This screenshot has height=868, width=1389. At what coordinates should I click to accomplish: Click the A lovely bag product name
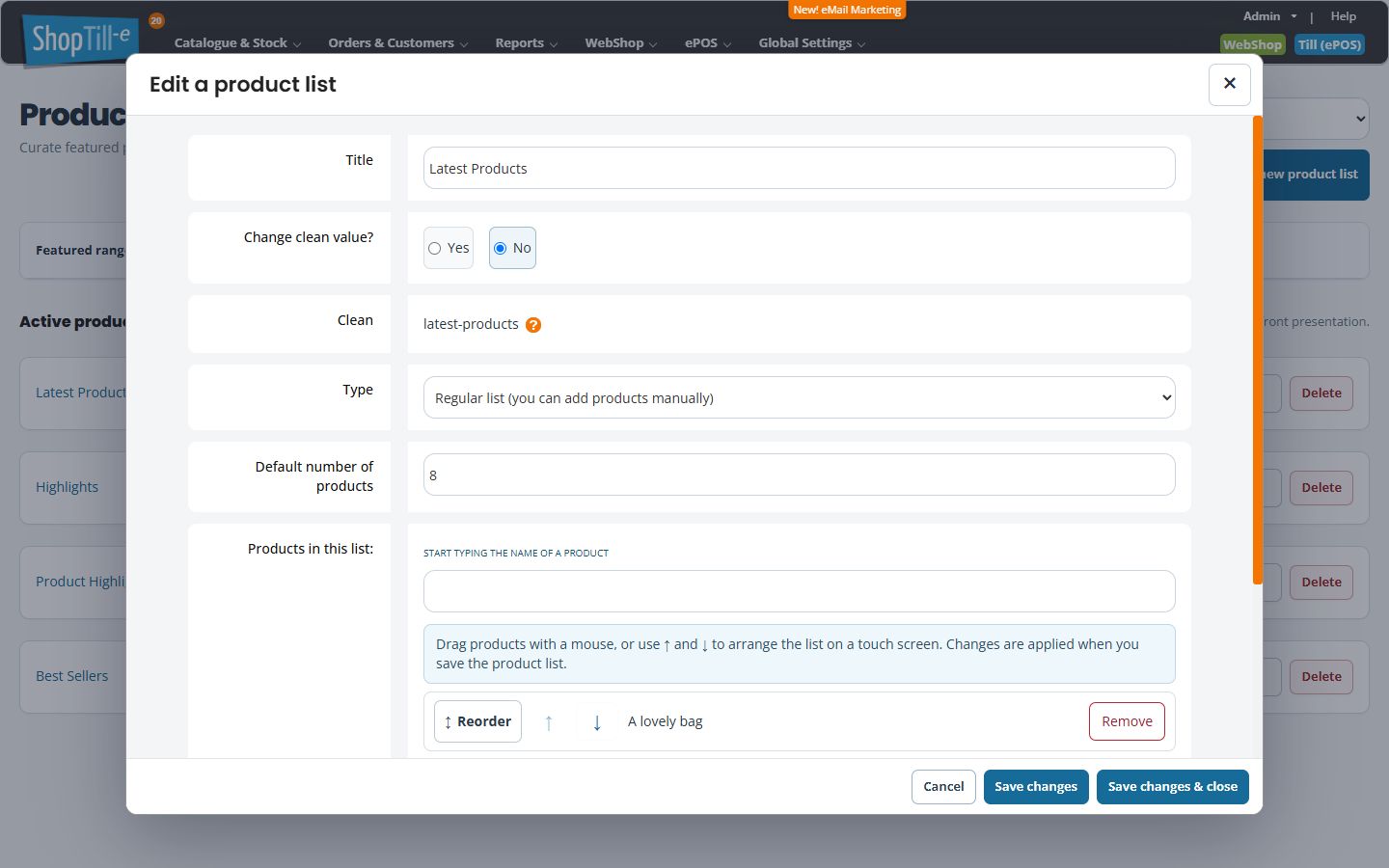point(666,721)
